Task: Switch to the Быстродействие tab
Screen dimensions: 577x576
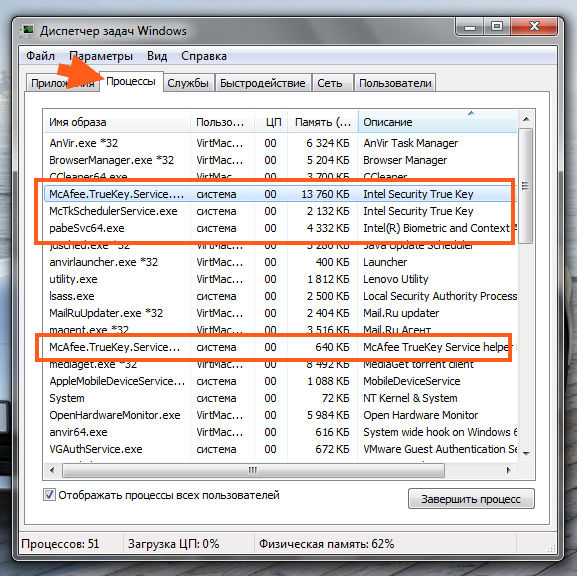Action: [263, 83]
